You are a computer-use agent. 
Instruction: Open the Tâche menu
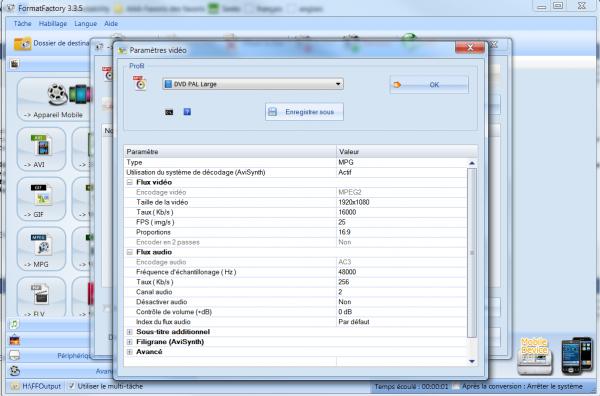[x=23, y=24]
